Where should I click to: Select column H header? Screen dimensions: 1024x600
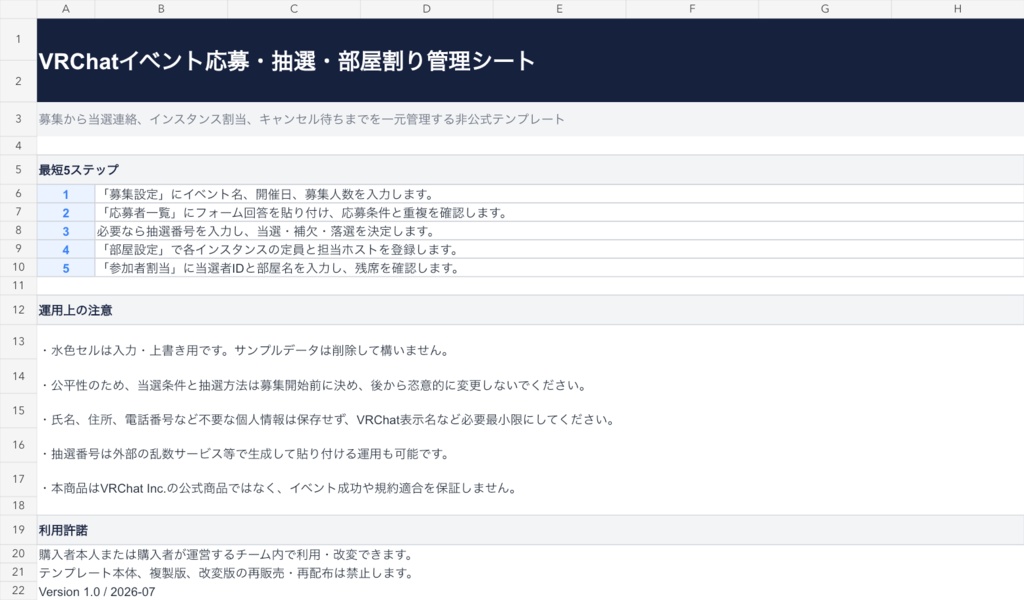click(957, 8)
